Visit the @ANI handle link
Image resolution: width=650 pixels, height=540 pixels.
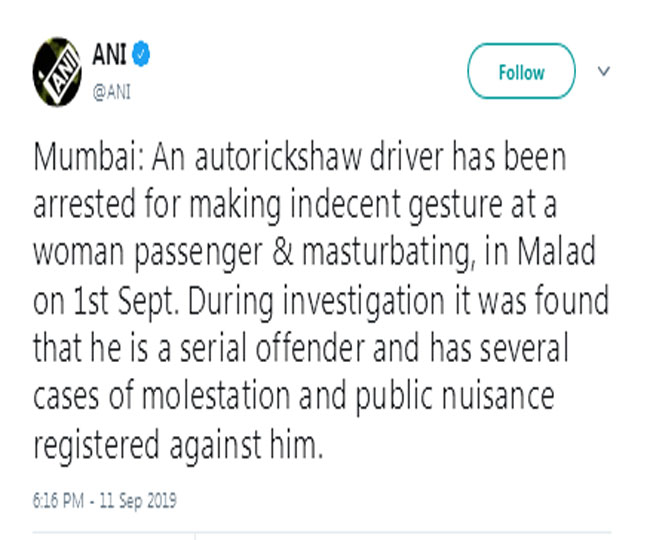click(112, 92)
